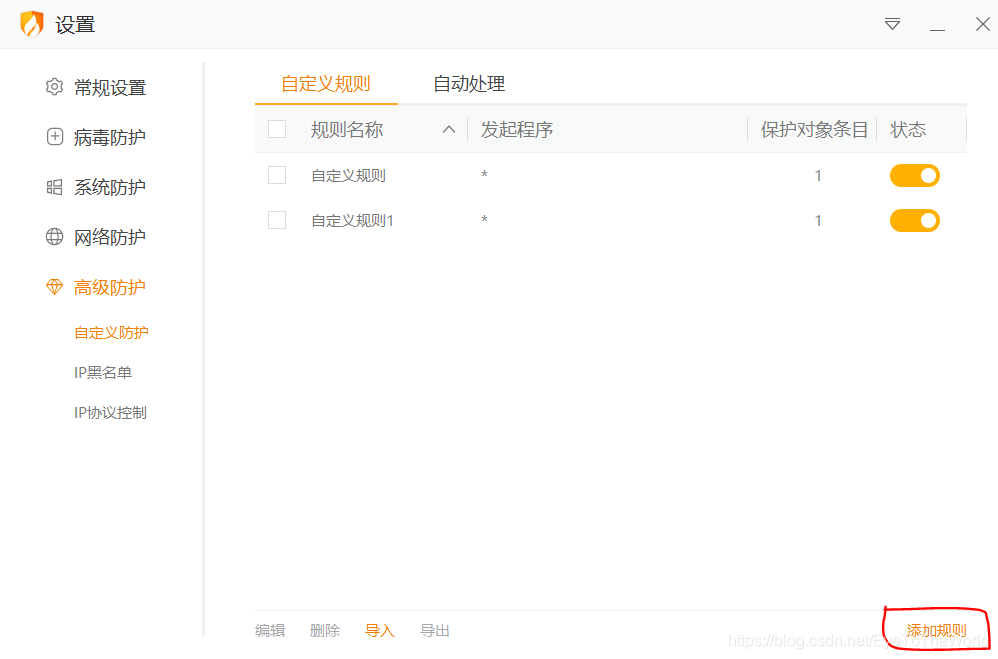Image resolution: width=998 pixels, height=659 pixels.
Task: Turn off the 自定义规则1 status switch
Action: pyautogui.click(x=915, y=220)
